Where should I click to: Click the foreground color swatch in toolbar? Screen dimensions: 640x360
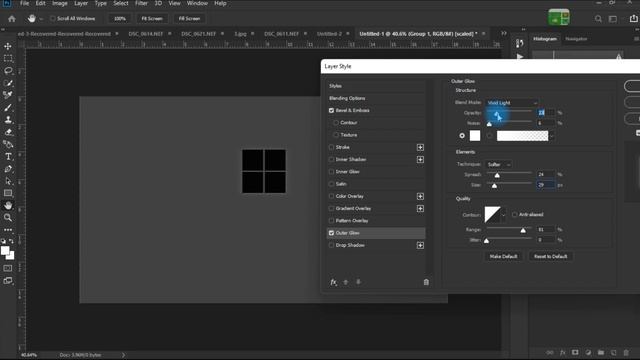pos(5,251)
